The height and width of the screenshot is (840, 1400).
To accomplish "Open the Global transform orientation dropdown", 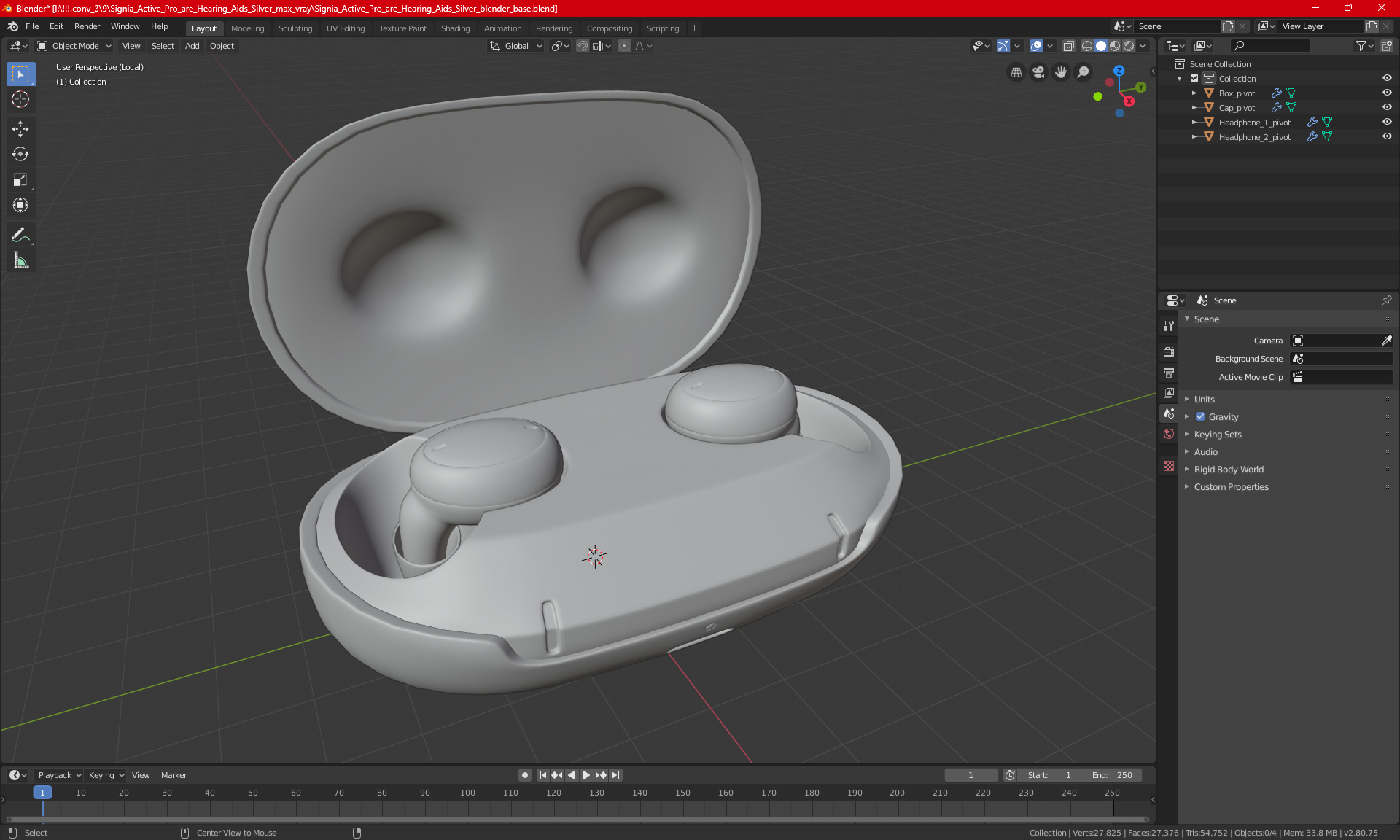I will point(516,46).
